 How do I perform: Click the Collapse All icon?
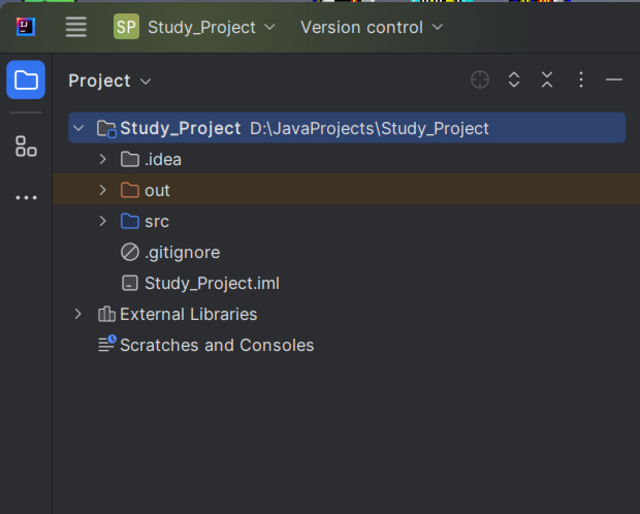(547, 80)
